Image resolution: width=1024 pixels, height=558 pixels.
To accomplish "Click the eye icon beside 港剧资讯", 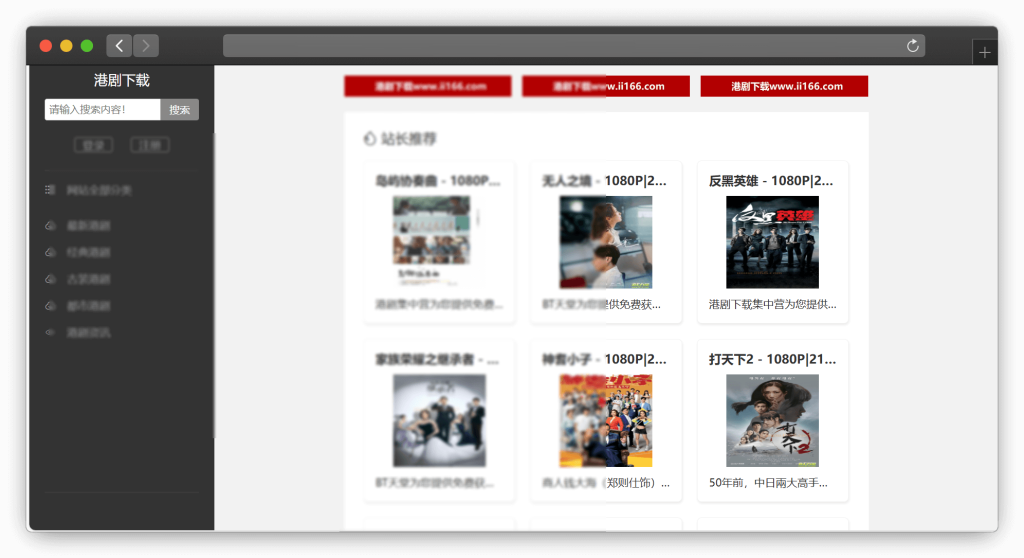I will [x=50, y=332].
